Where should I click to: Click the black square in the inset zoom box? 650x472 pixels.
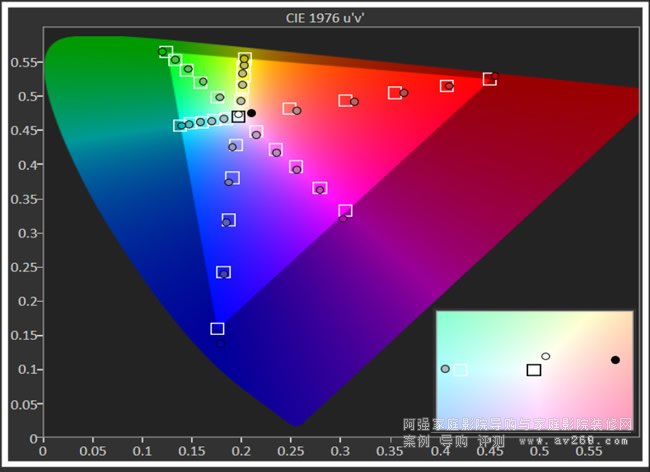(534, 370)
